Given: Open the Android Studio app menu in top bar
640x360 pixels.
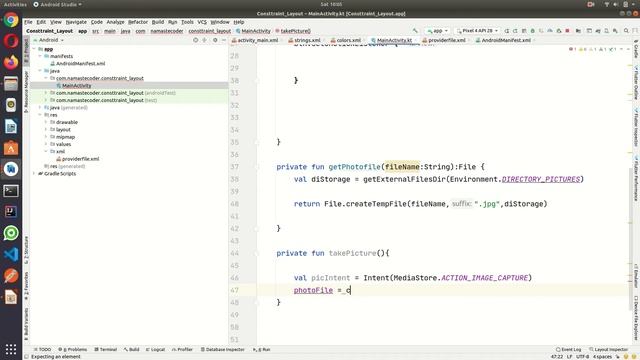Looking at the screenshot, I should [57, 4].
